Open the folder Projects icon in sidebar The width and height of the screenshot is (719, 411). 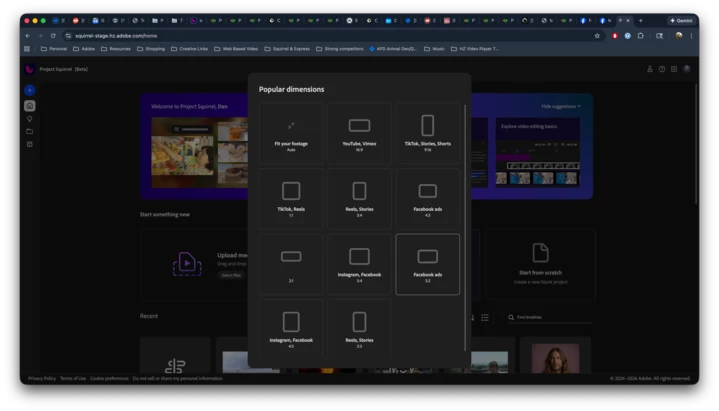[30, 132]
